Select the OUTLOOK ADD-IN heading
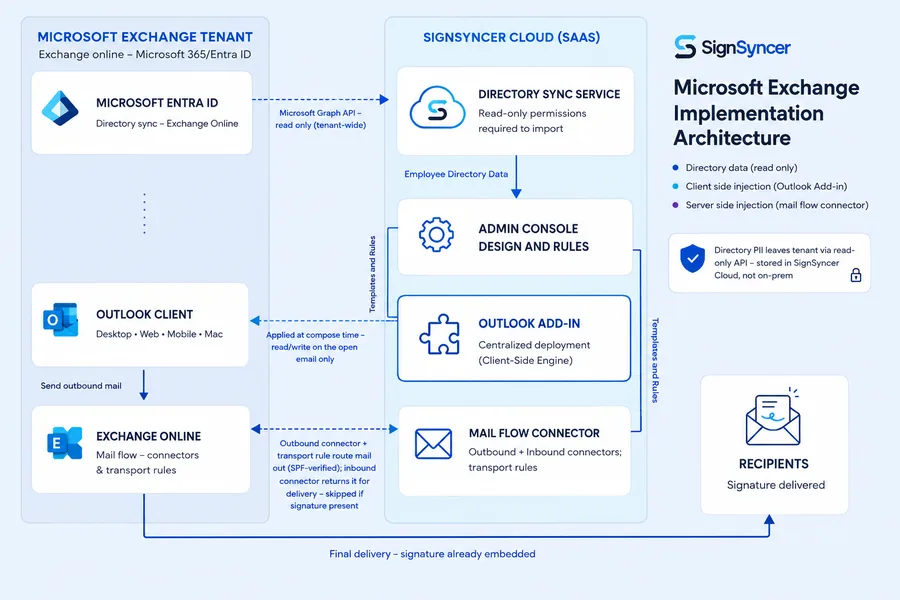The image size is (900, 600). [529, 324]
